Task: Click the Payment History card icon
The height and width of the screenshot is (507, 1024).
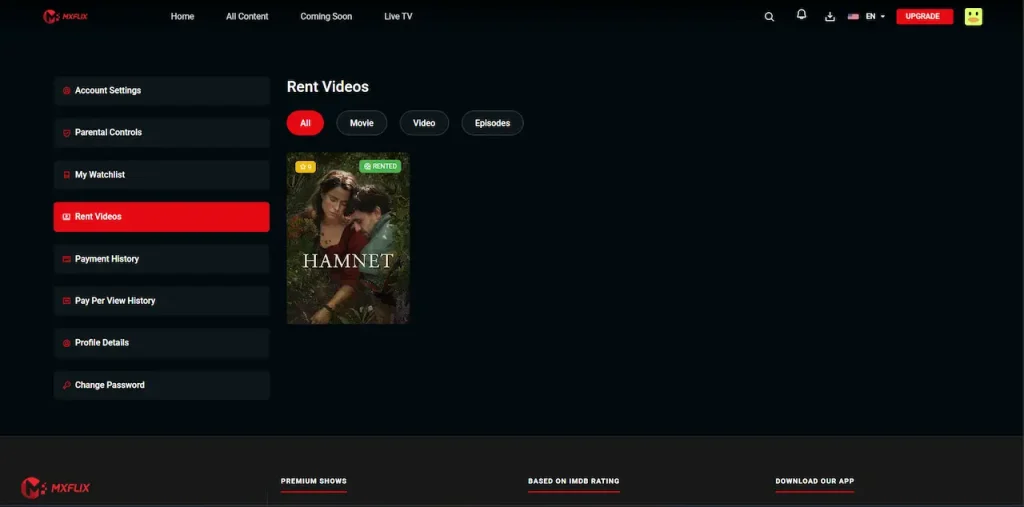Action: (x=67, y=259)
